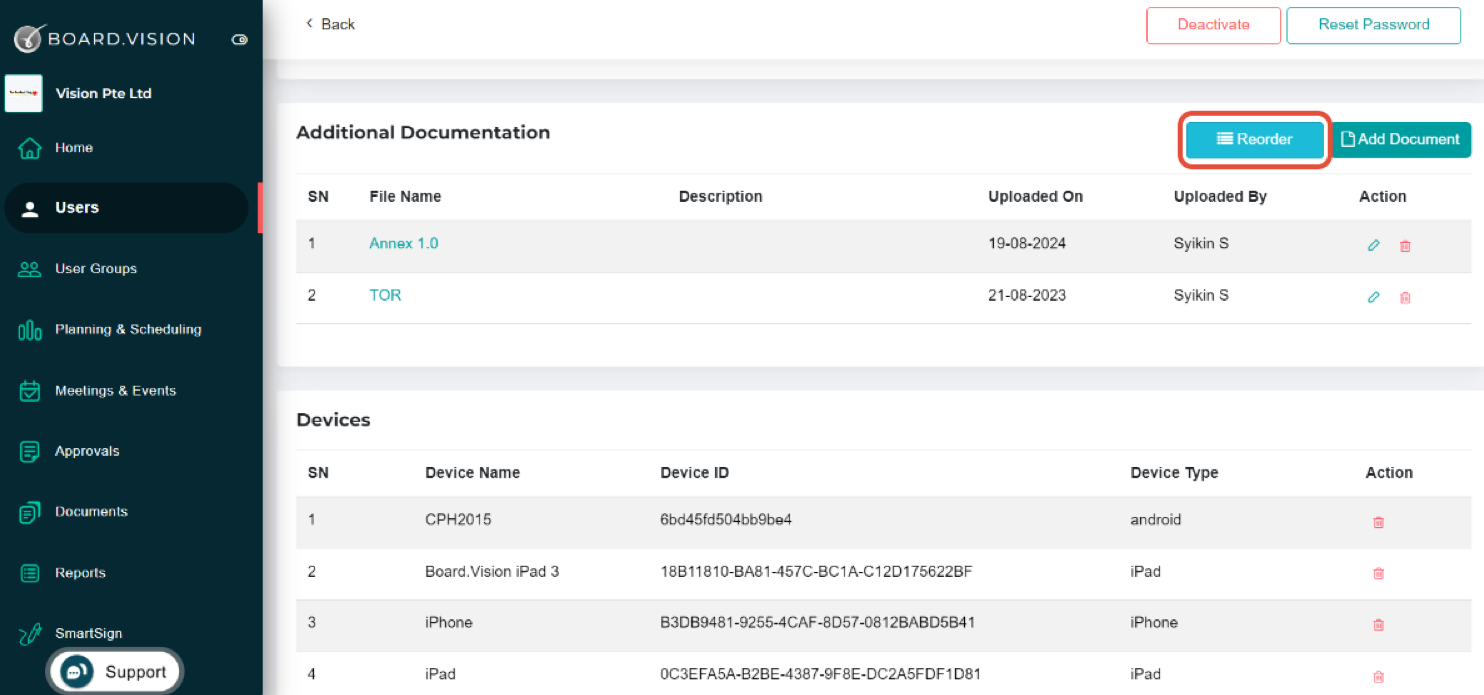This screenshot has height=695, width=1484.
Task: Remove the iPhone device with trash icon
Action: tap(1378, 624)
